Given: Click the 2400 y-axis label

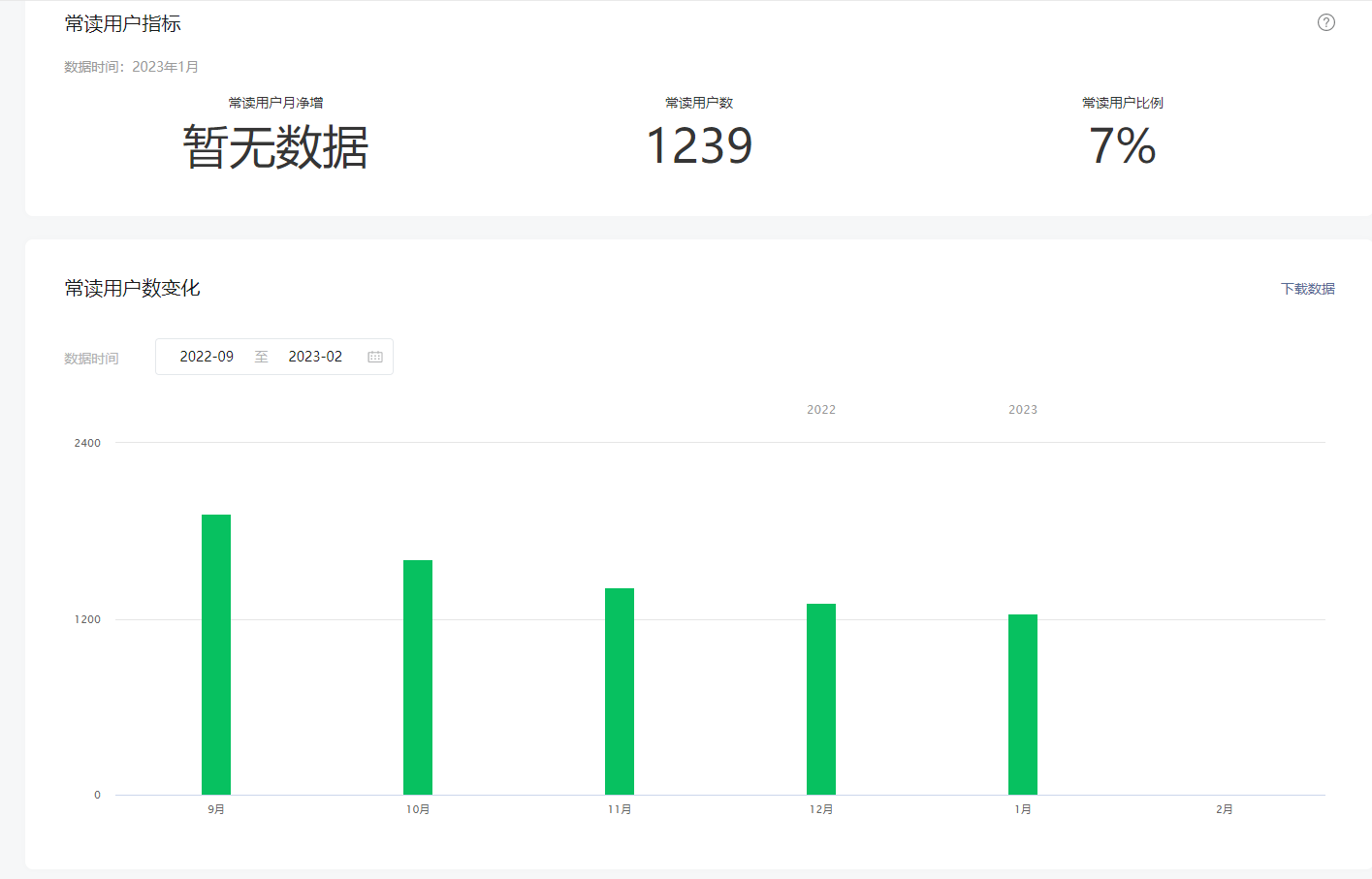Looking at the screenshot, I should (x=87, y=443).
